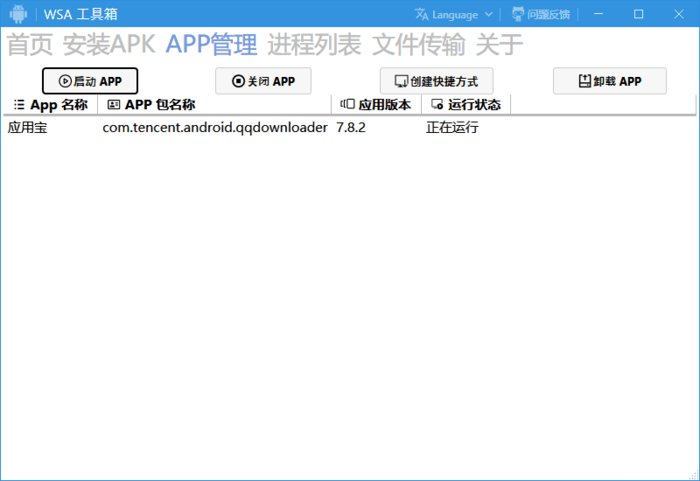Click the 应用版本 column header
The height and width of the screenshot is (481, 700).
pos(375,104)
